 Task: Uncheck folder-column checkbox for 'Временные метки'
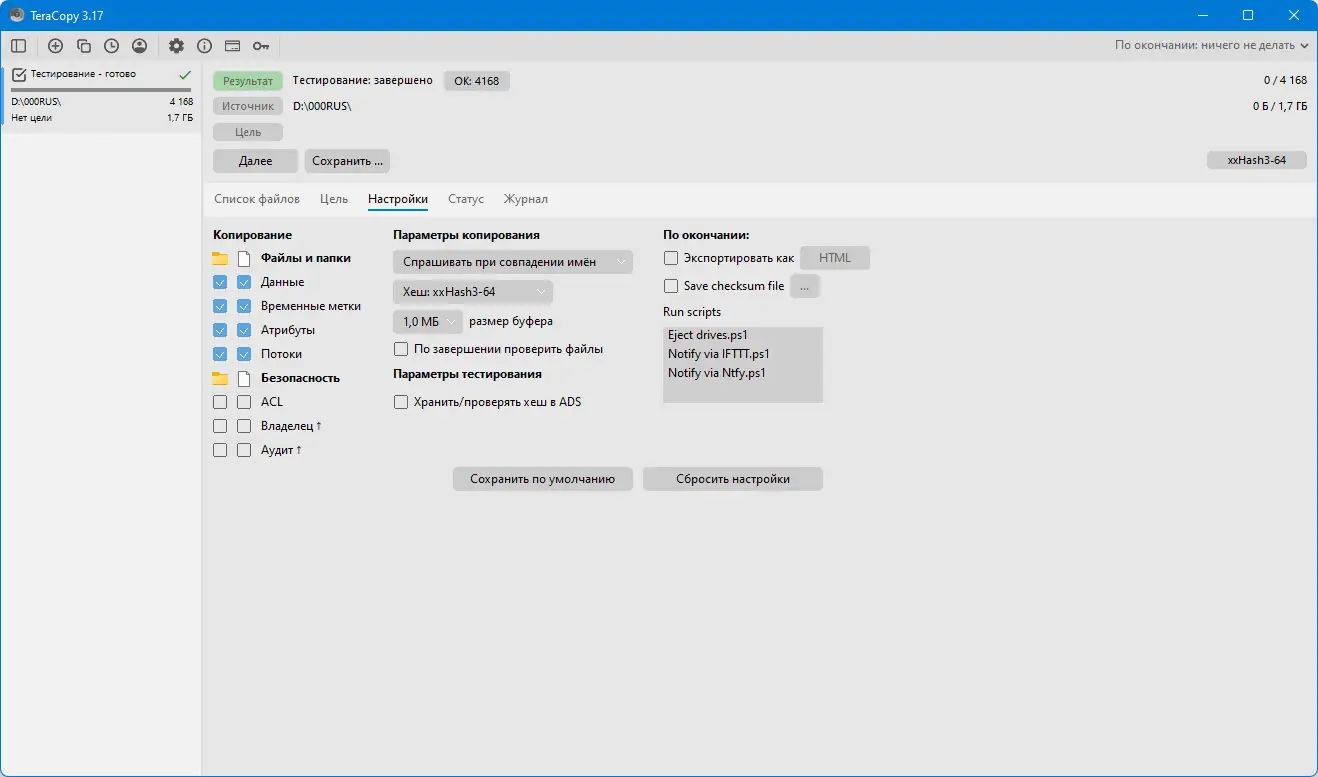220,306
